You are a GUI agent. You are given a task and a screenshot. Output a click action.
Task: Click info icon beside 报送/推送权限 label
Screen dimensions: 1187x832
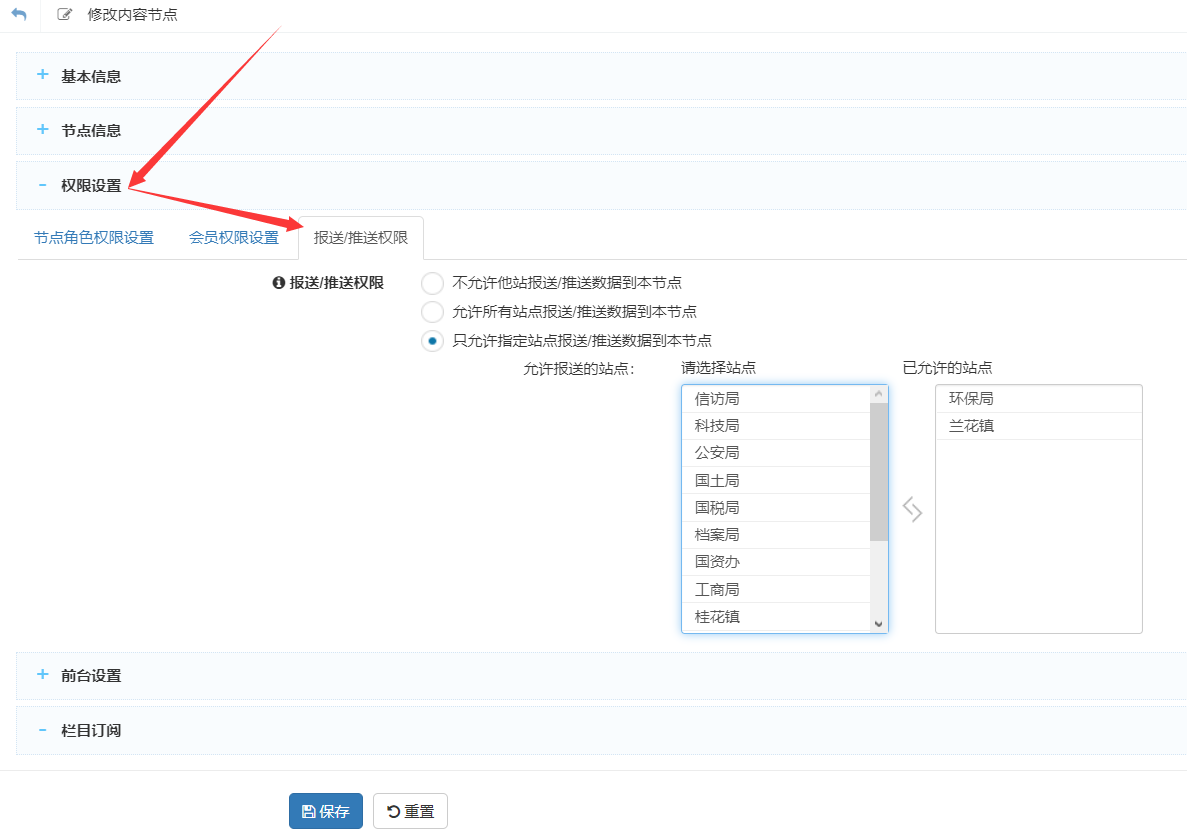pos(279,283)
